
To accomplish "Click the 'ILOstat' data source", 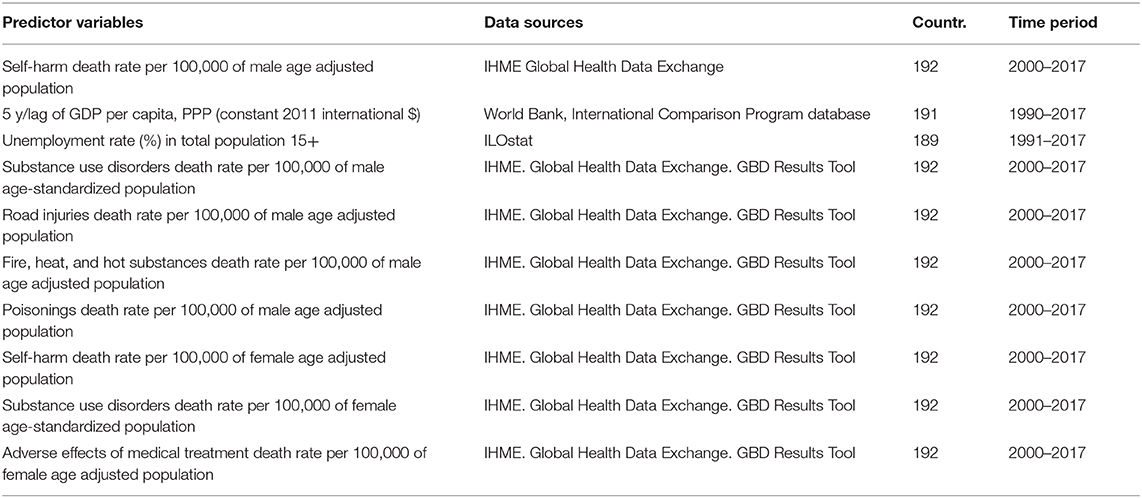I will pyautogui.click(x=507, y=140).
